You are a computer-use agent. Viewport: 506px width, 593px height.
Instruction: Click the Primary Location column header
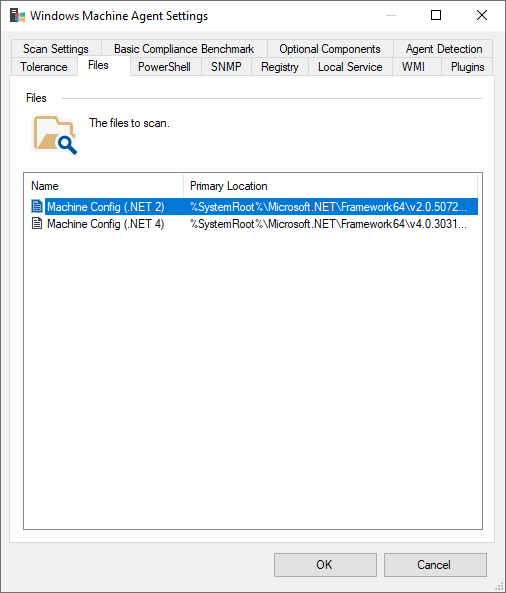point(331,186)
